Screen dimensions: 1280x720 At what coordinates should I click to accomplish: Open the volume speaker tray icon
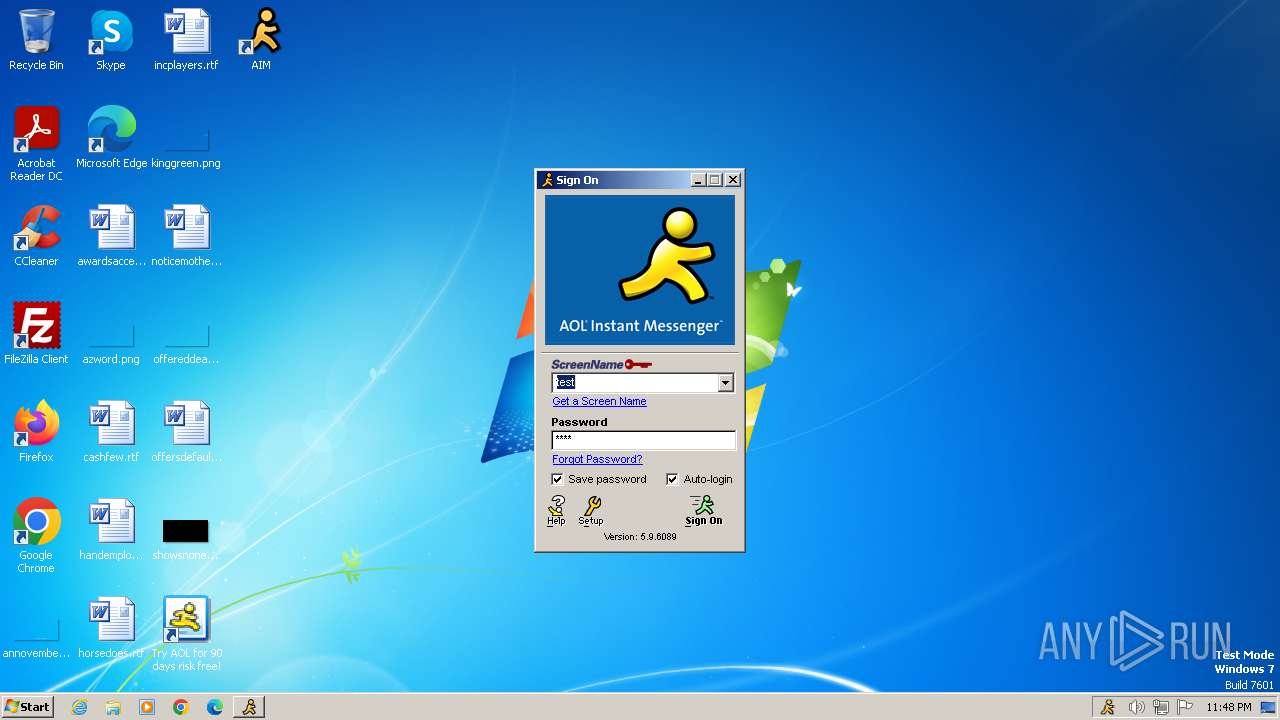[1136, 707]
